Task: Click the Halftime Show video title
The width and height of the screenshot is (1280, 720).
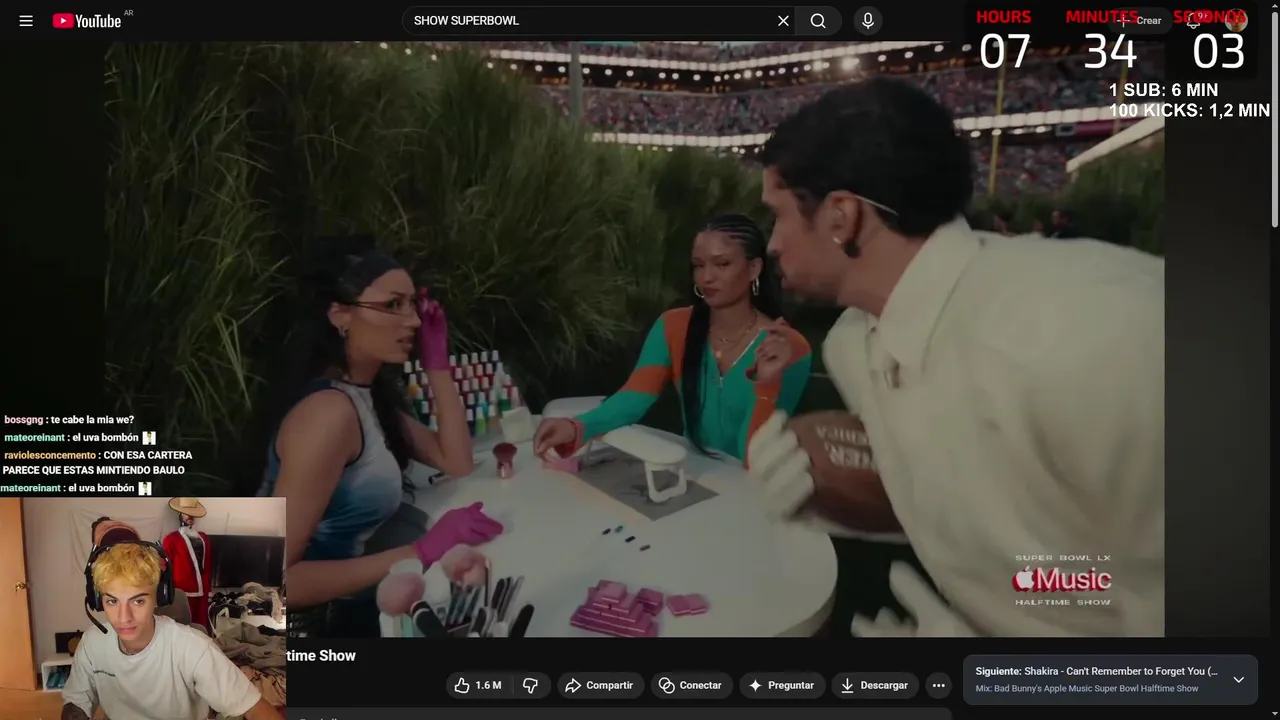Action: (x=322, y=656)
